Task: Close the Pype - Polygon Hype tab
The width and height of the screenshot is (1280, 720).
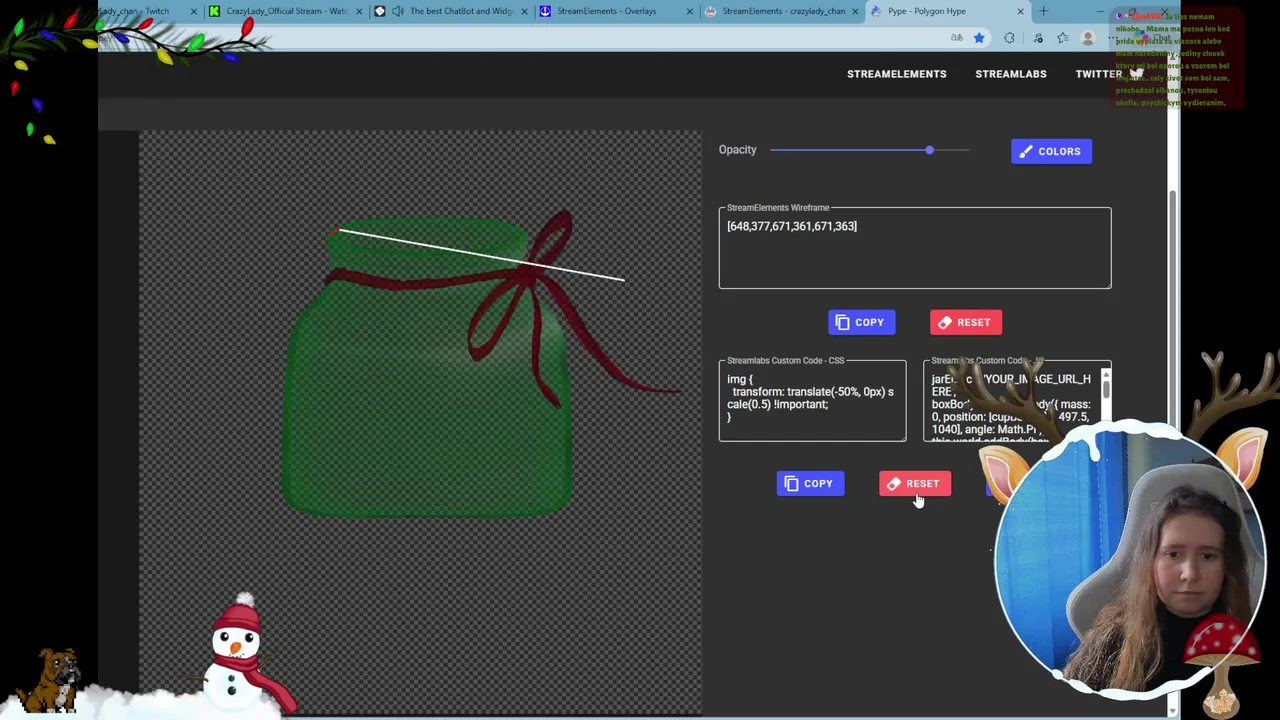Action: coord(1020,11)
